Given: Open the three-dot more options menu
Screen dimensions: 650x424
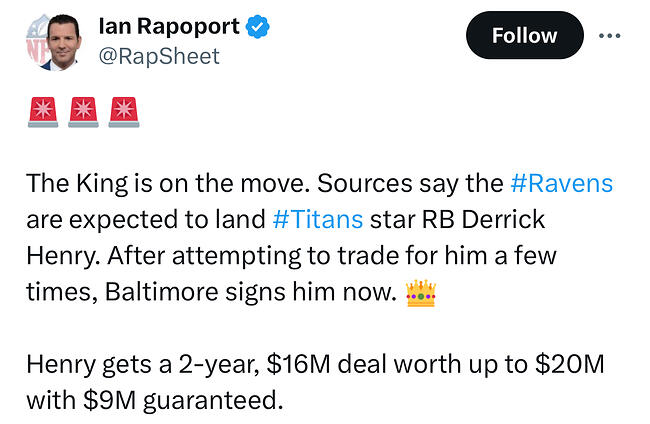Looking at the screenshot, I should coord(609,35).
